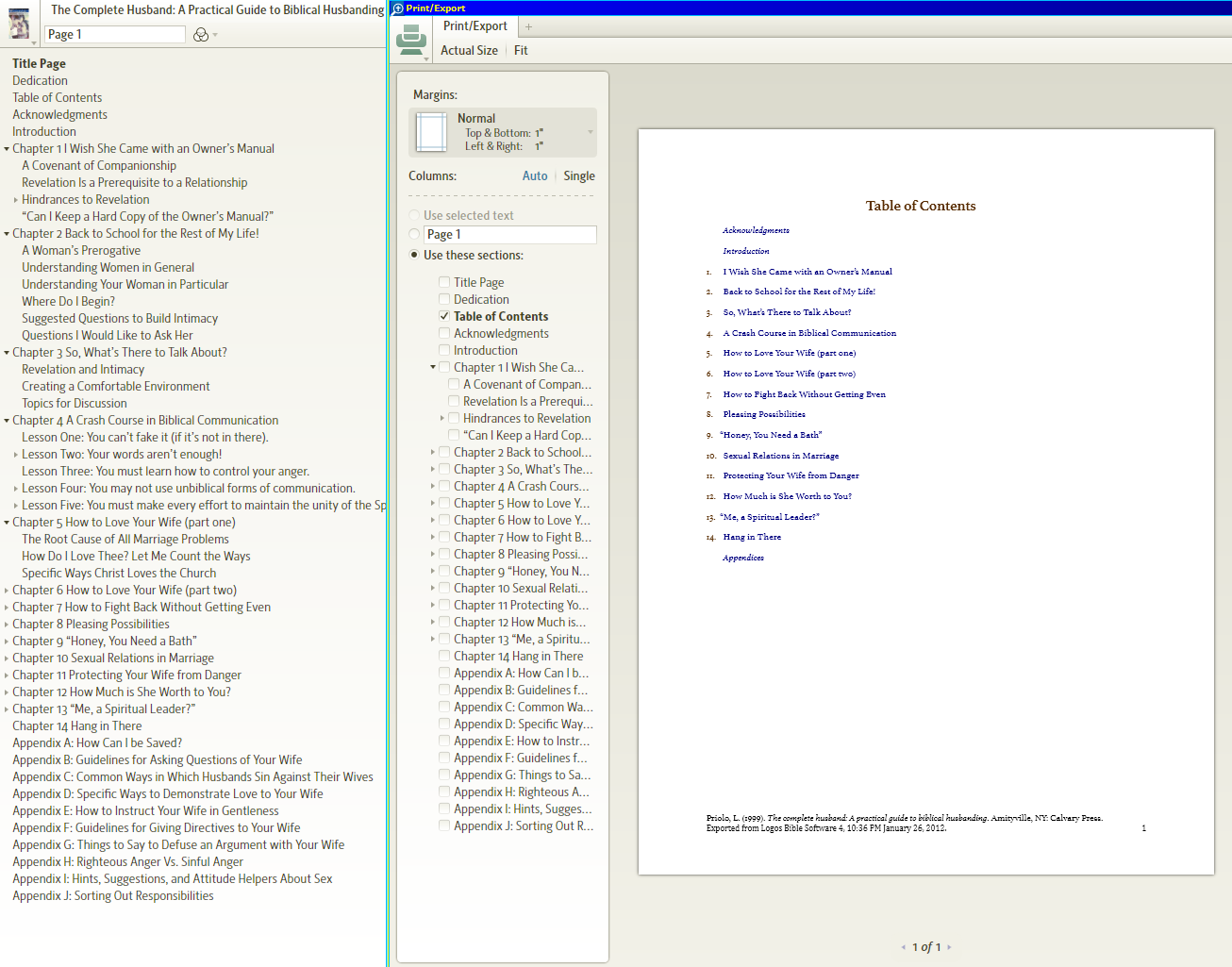Choose Single column layout

[579, 176]
